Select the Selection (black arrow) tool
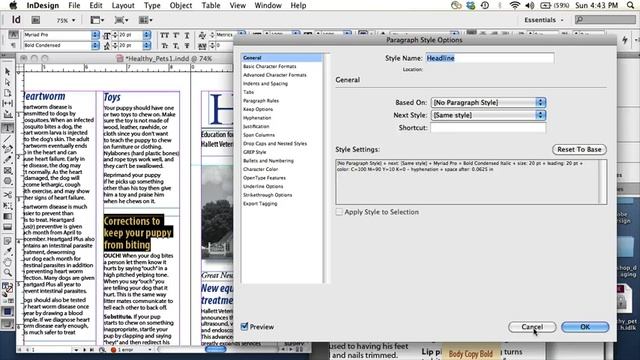This screenshot has height=360, width=640. [x=7, y=71]
